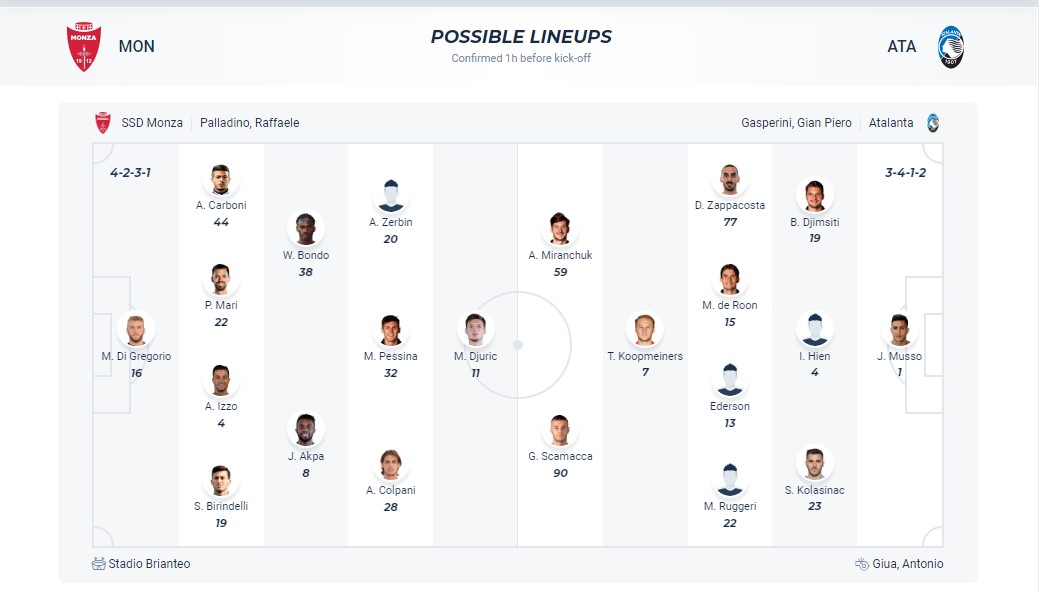Viewport: 1039px width, 592px height.
Task: Open the Atalanta team name link
Action: pos(890,123)
